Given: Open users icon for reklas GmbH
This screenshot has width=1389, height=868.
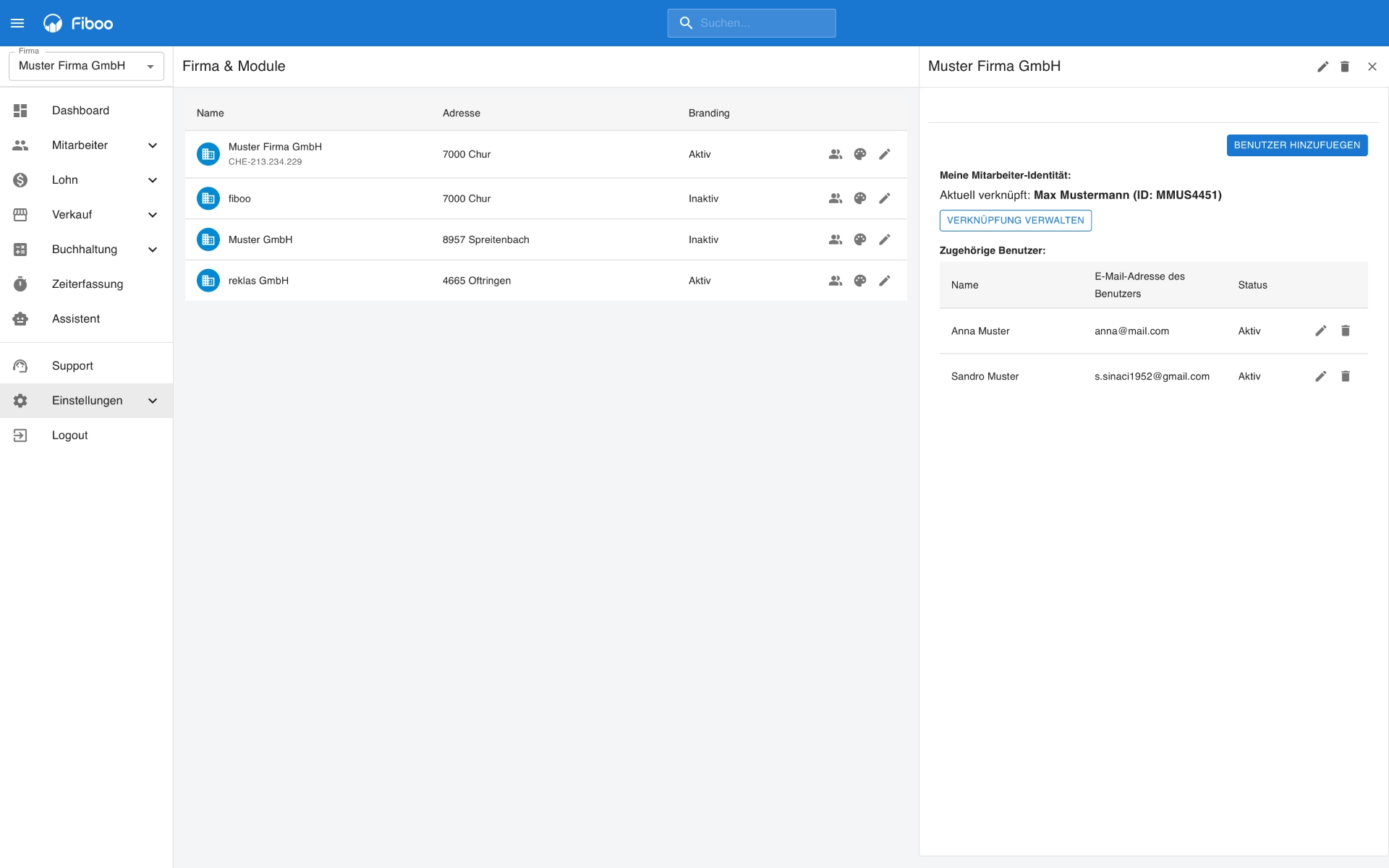Looking at the screenshot, I should (836, 281).
